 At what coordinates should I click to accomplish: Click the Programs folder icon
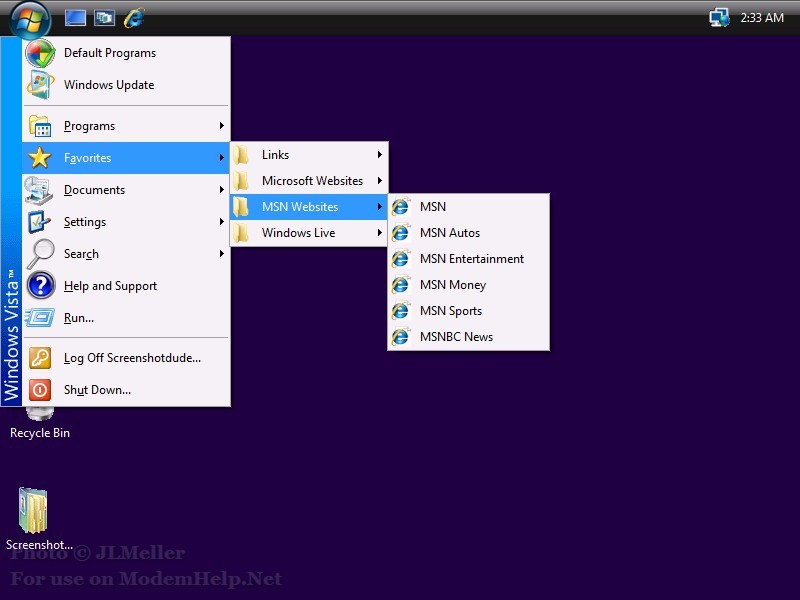(x=40, y=126)
